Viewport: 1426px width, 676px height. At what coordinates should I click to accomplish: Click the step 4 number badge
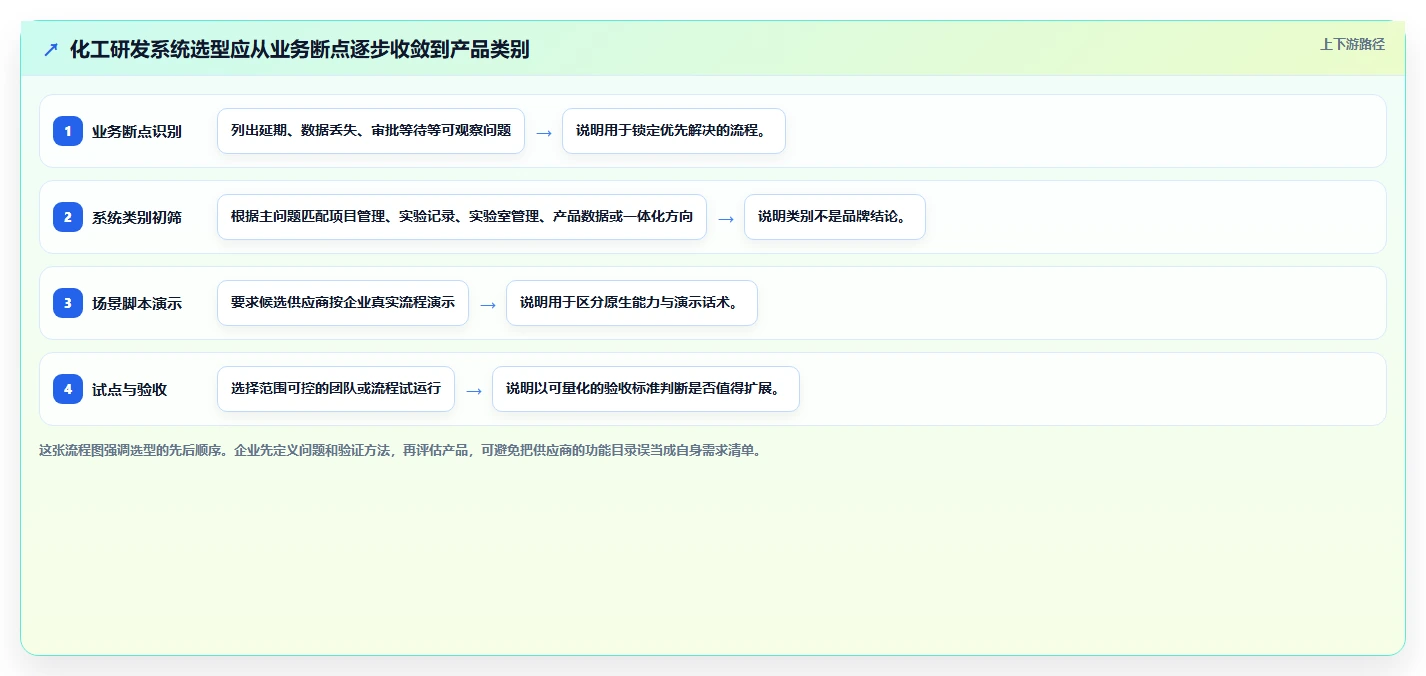coord(68,389)
